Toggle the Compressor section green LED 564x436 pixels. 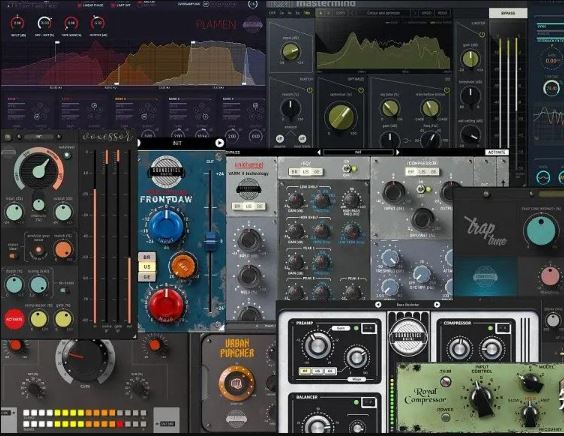pos(490,328)
